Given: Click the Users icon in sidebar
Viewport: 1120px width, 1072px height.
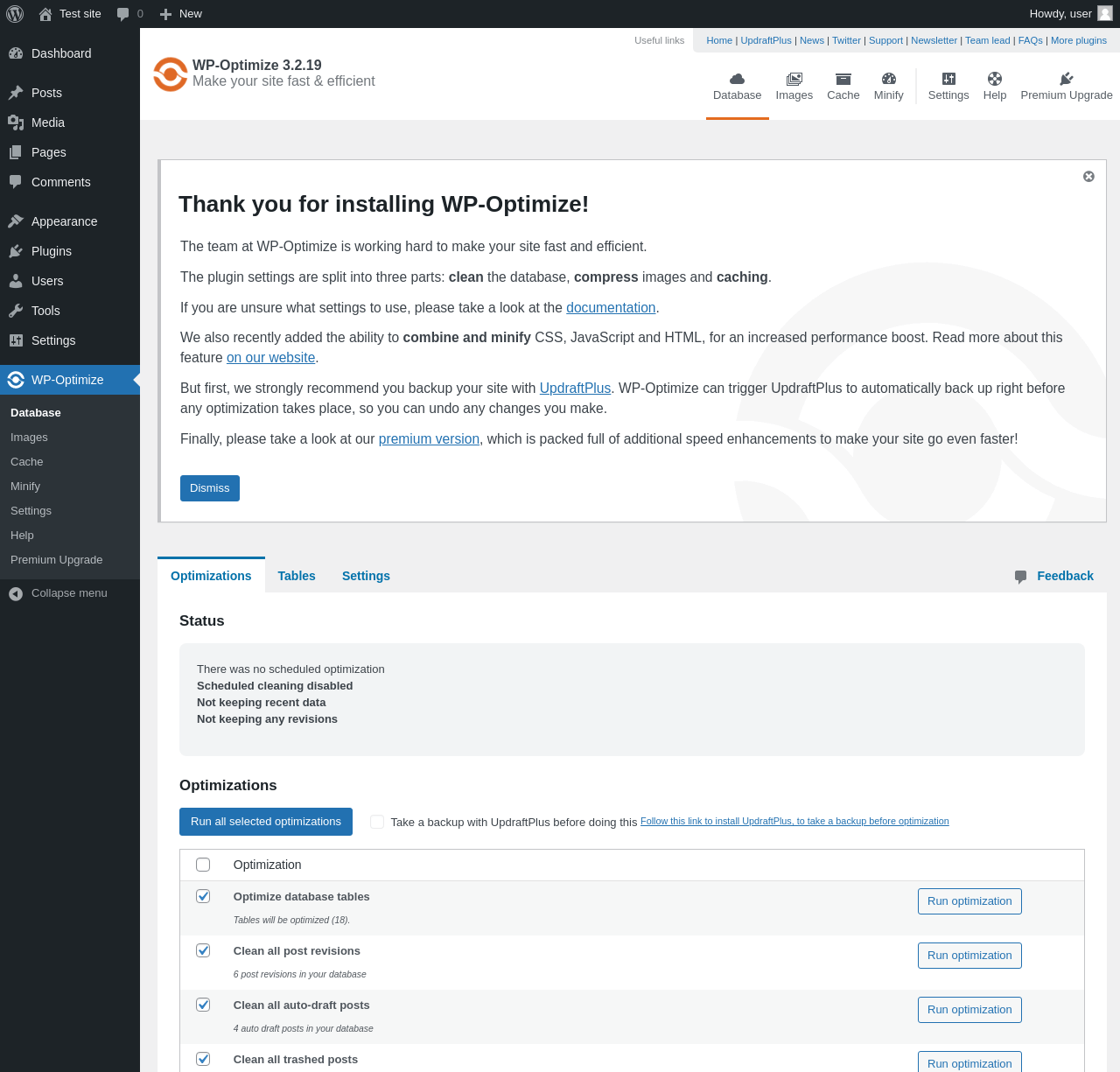Looking at the screenshot, I should coord(16,281).
